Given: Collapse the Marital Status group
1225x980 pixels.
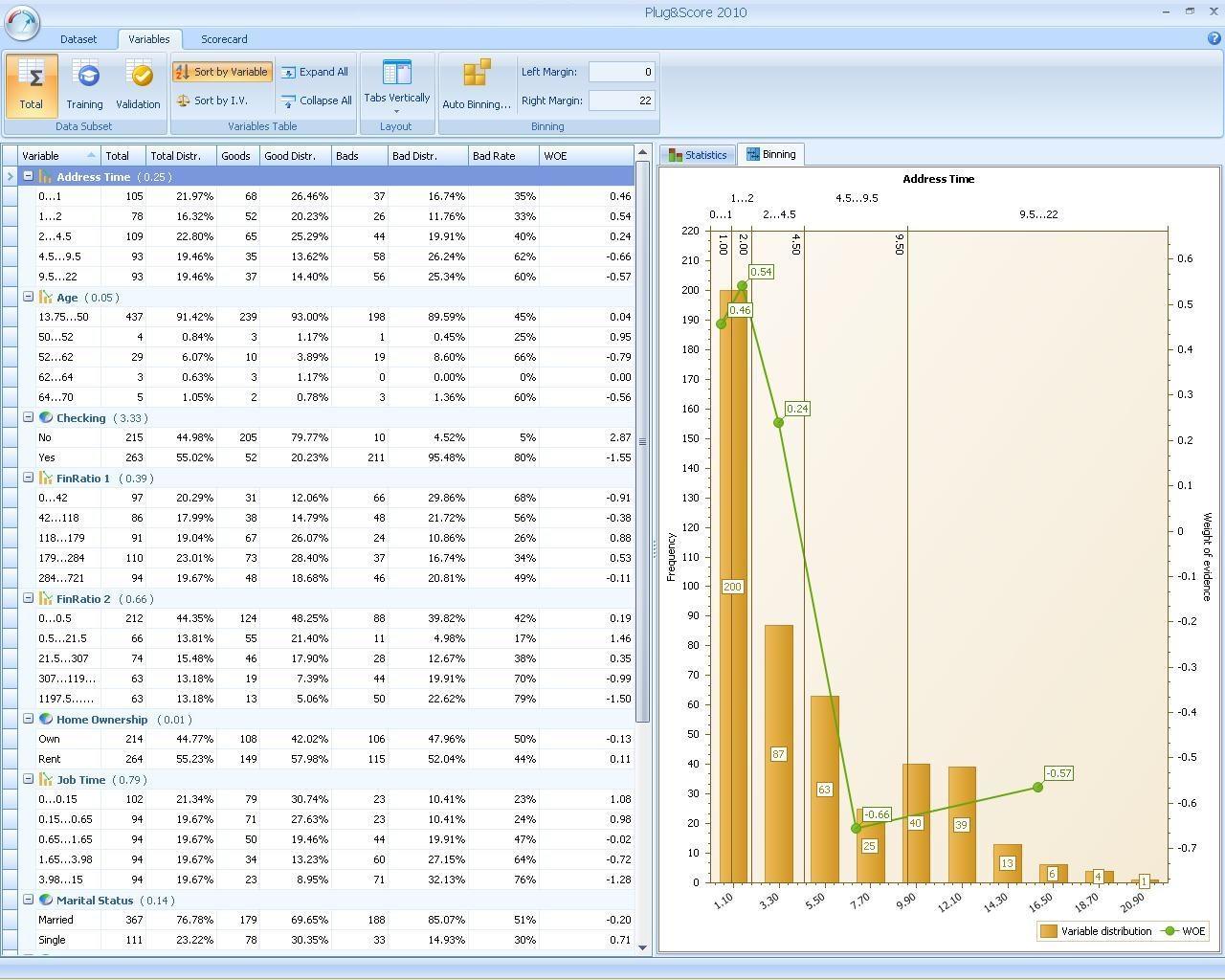Looking at the screenshot, I should [28, 900].
